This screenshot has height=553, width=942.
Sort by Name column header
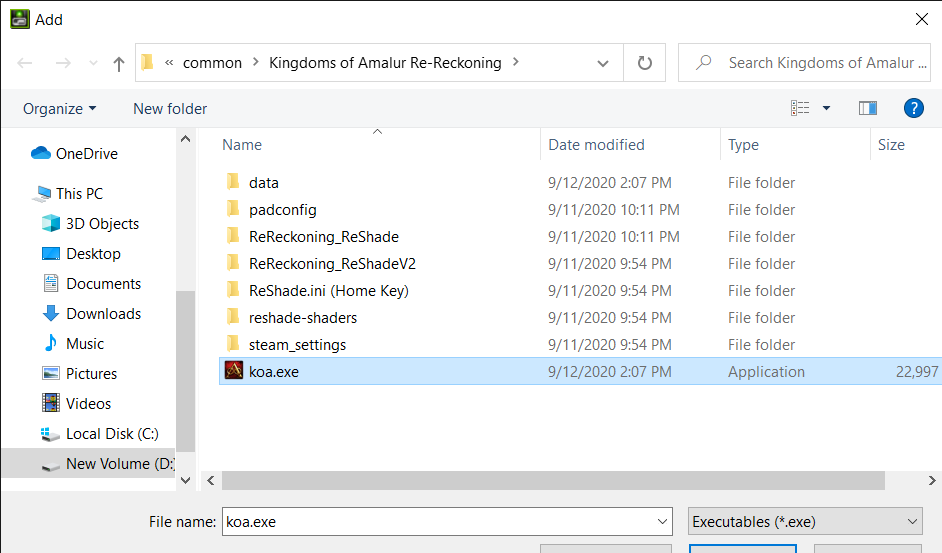click(242, 145)
